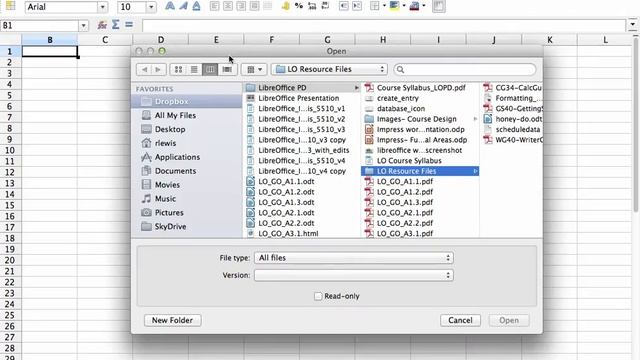640x360 pixels.
Task: Align cell contents right
Action: [x=241, y=6]
